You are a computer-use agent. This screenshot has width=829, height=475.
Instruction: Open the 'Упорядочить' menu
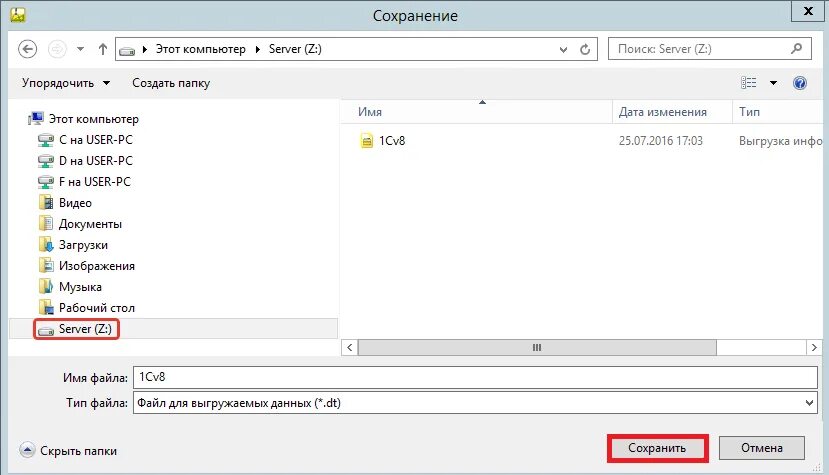tap(66, 83)
